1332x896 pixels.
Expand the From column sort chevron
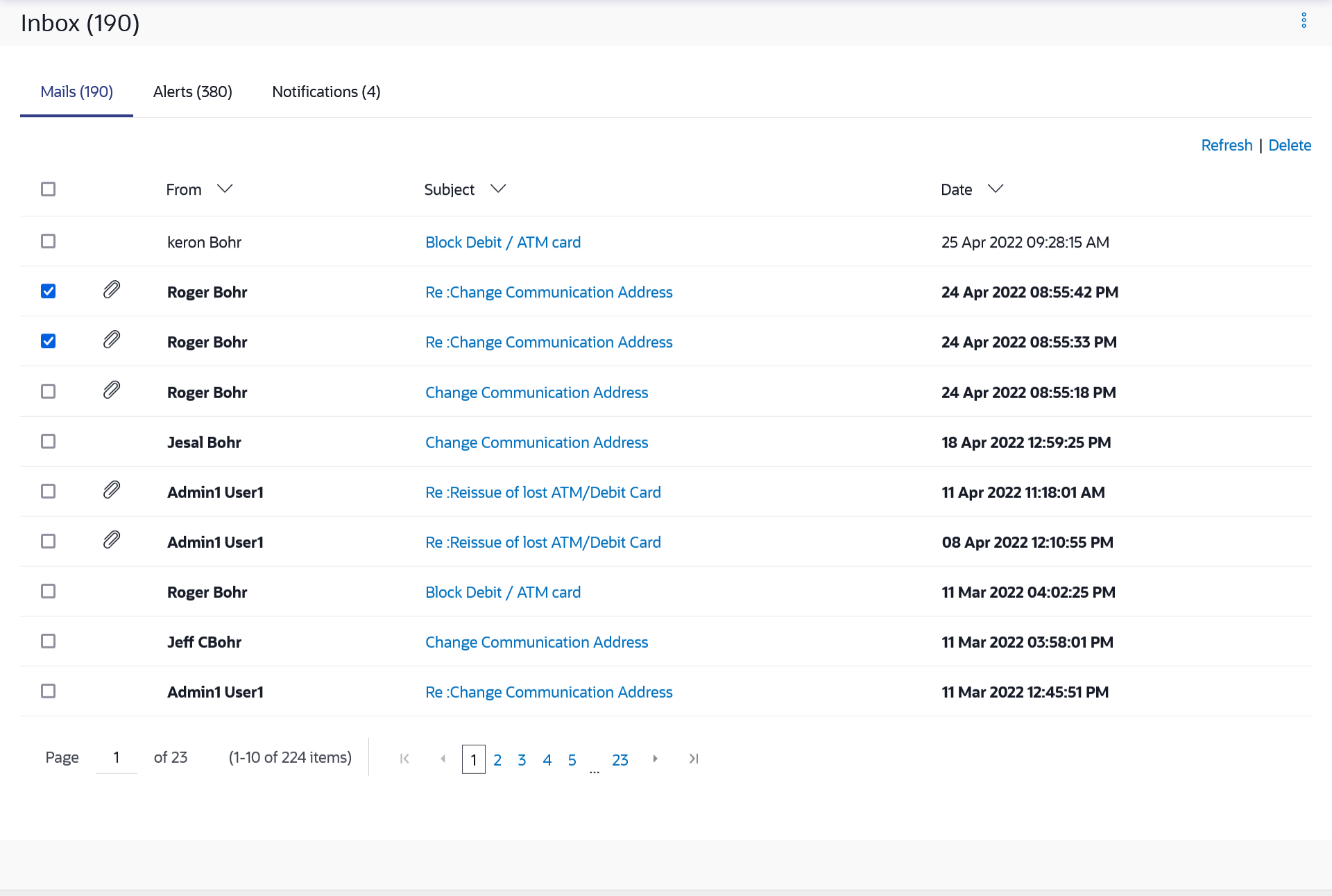(224, 189)
